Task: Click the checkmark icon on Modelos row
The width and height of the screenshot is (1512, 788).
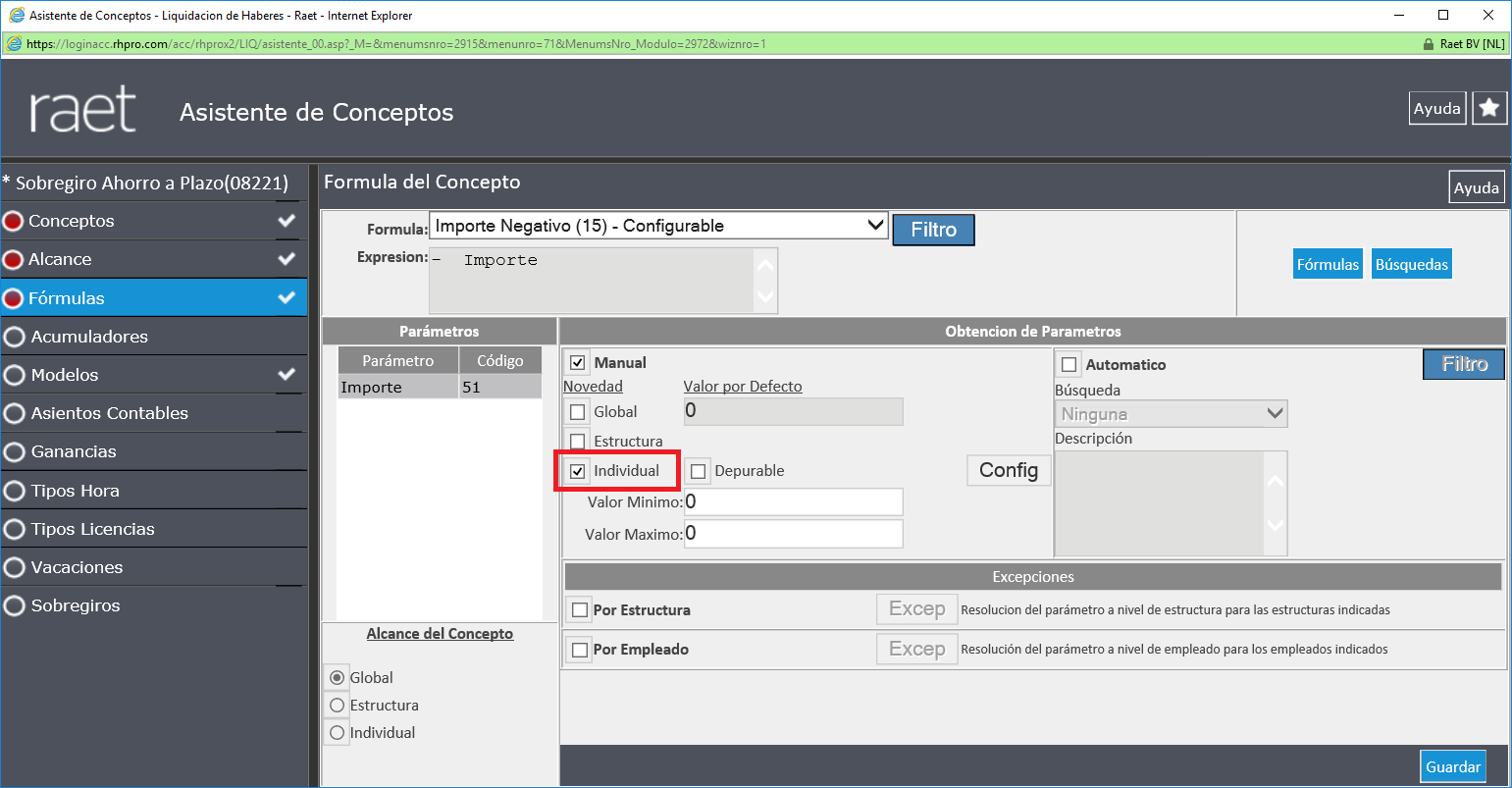Action: tap(287, 374)
